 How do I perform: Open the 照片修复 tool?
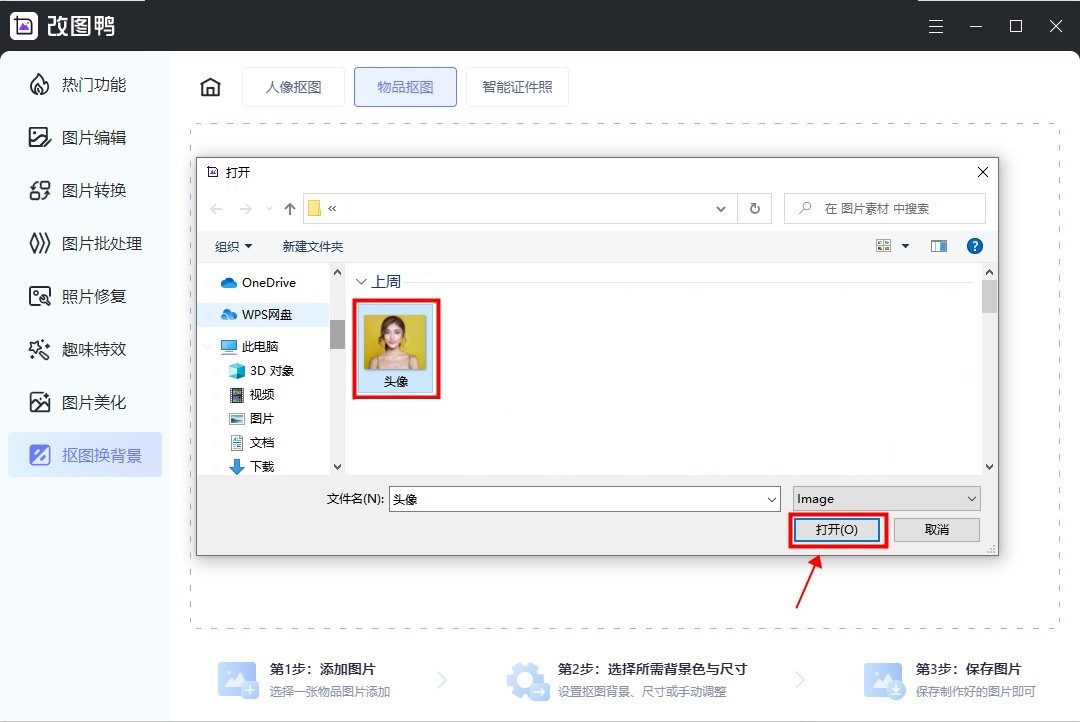pyautogui.click(x=85, y=296)
